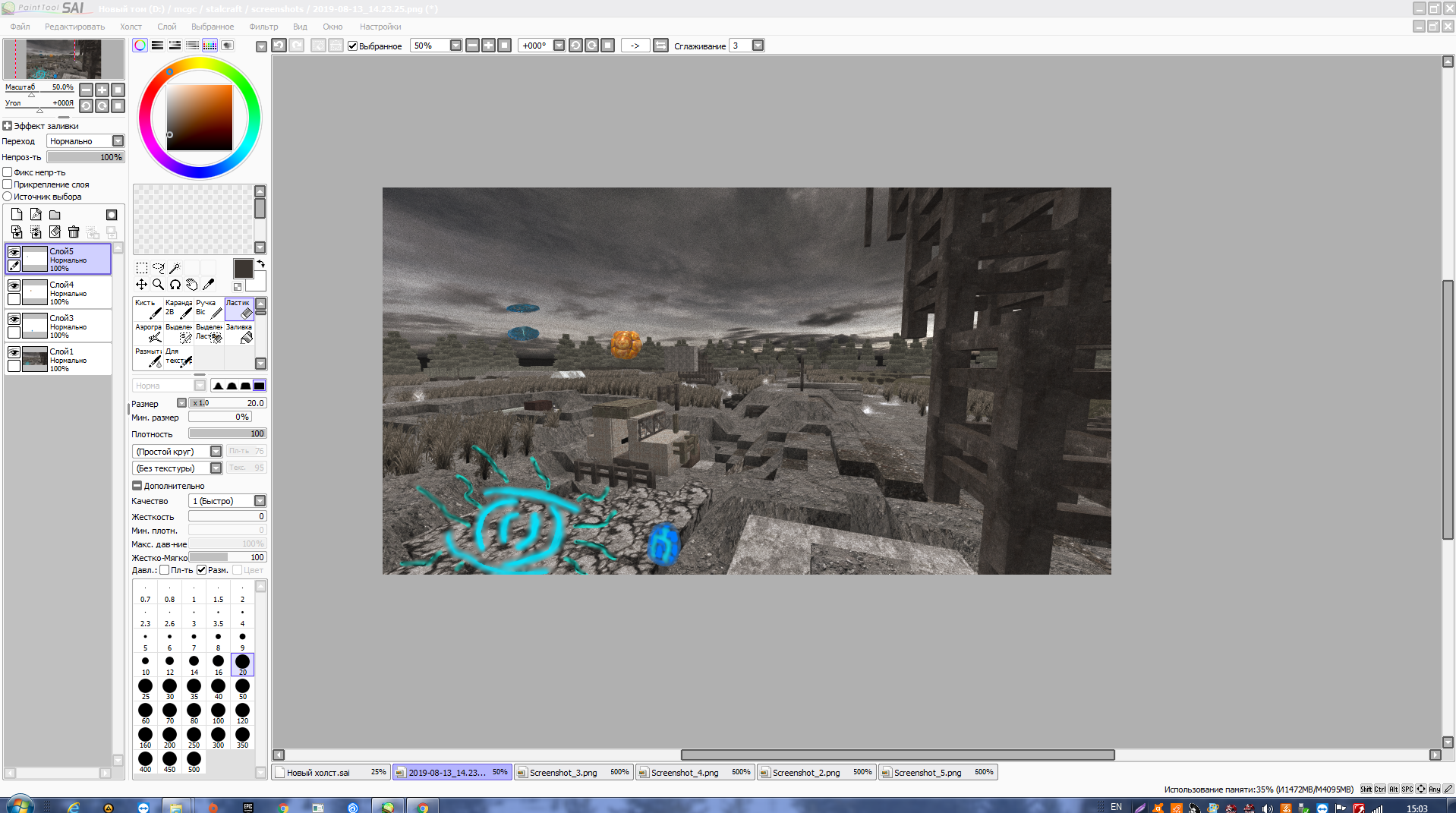Open the Слой menu

point(166,27)
